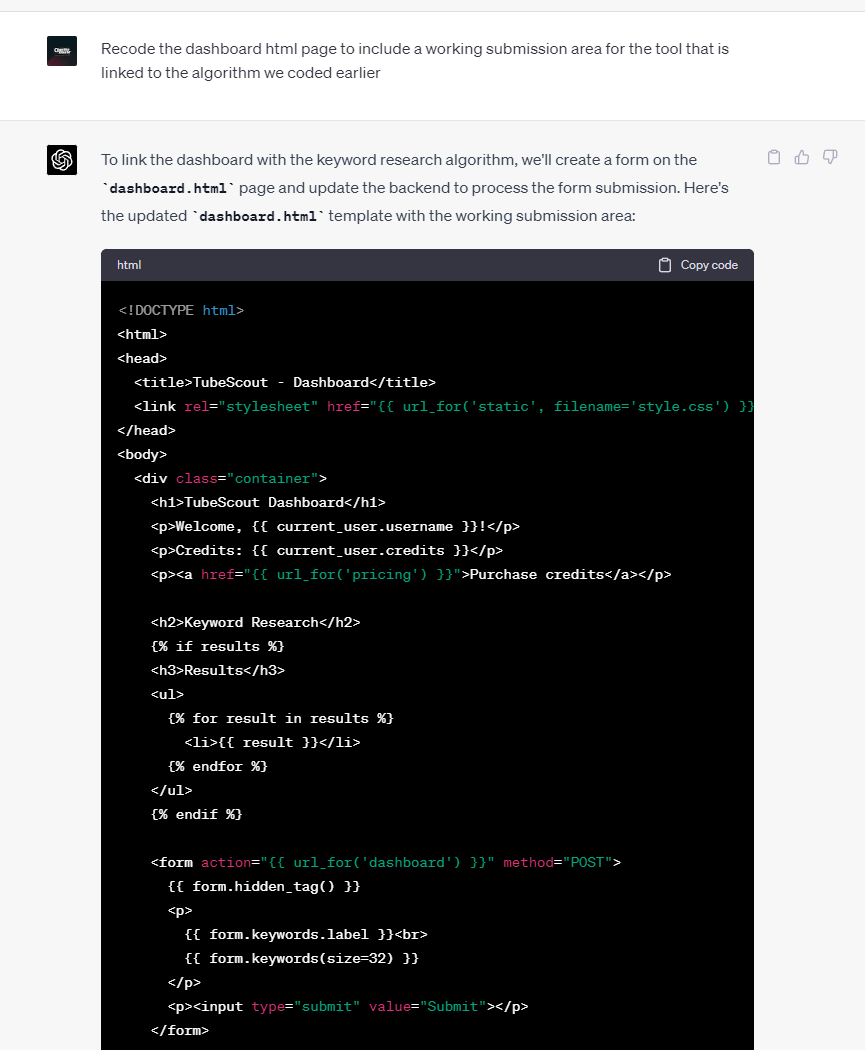The height and width of the screenshot is (1050, 865).
Task: Click the html language label of code block
Action: 129,265
